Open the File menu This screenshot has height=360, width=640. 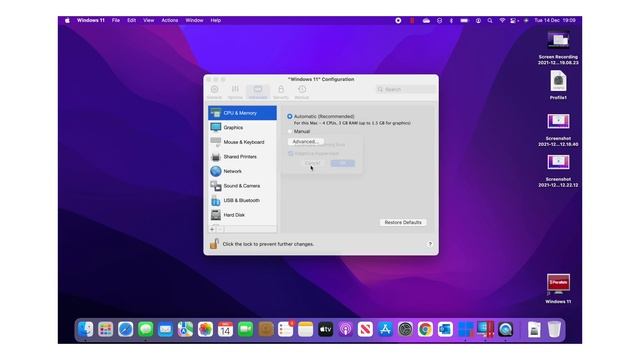[116, 20]
